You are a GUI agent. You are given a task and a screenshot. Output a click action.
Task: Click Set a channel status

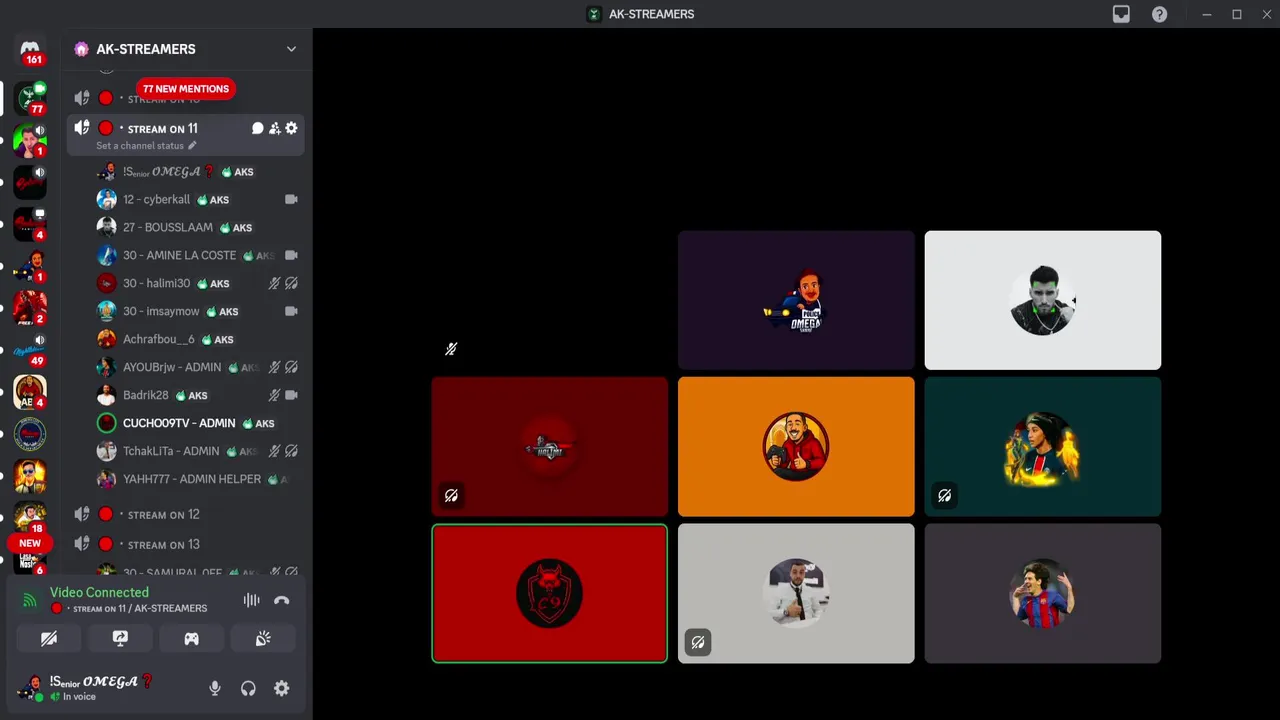pos(140,146)
